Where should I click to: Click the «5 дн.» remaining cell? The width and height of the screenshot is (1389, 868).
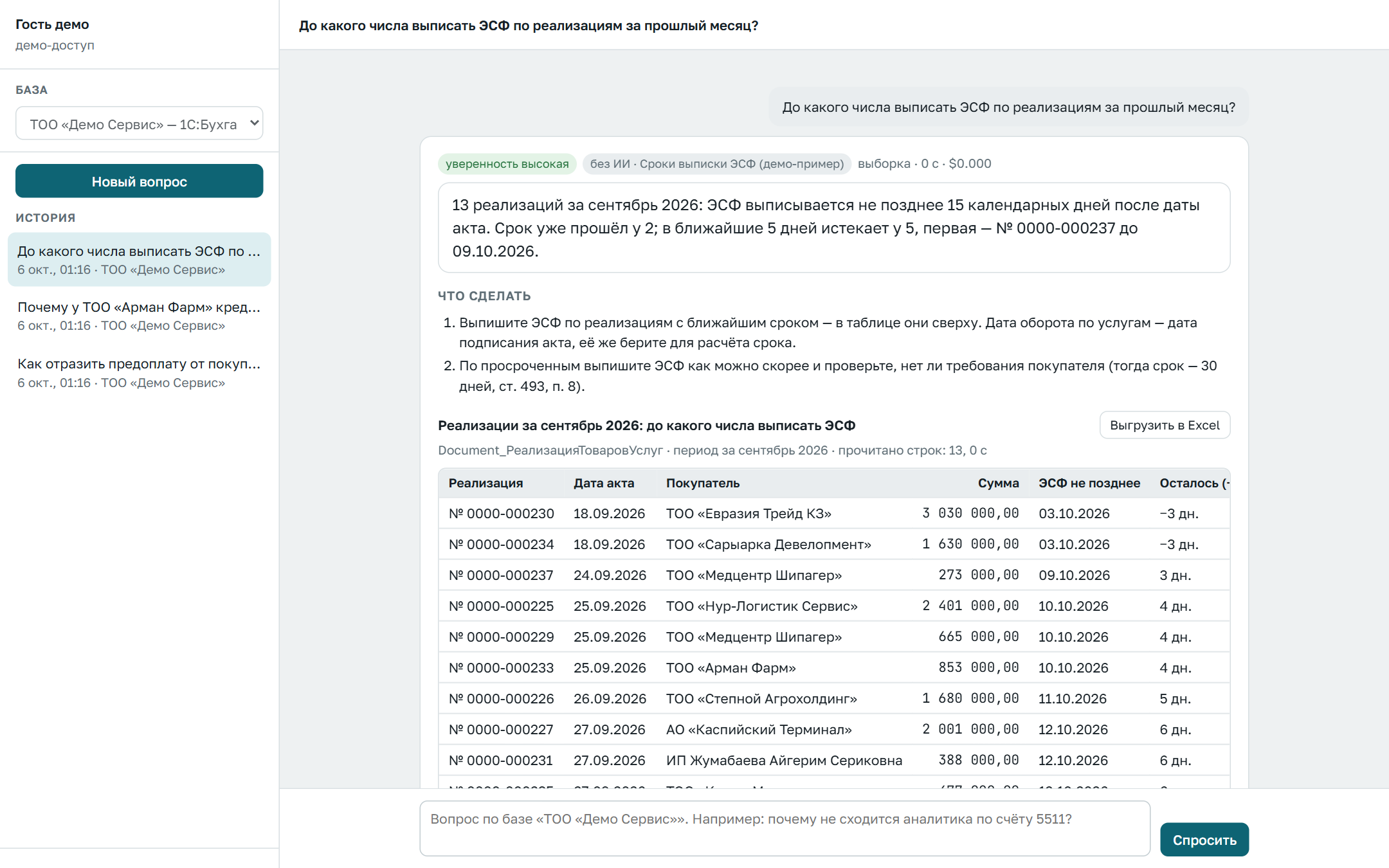tap(1175, 699)
